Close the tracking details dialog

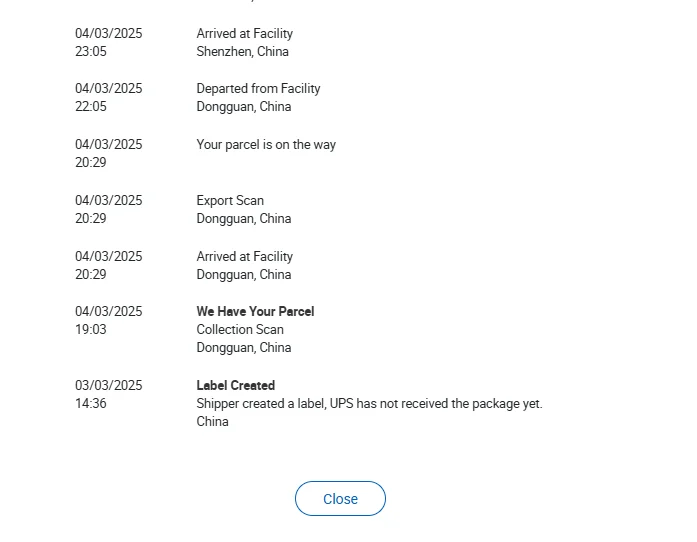pyautogui.click(x=340, y=499)
